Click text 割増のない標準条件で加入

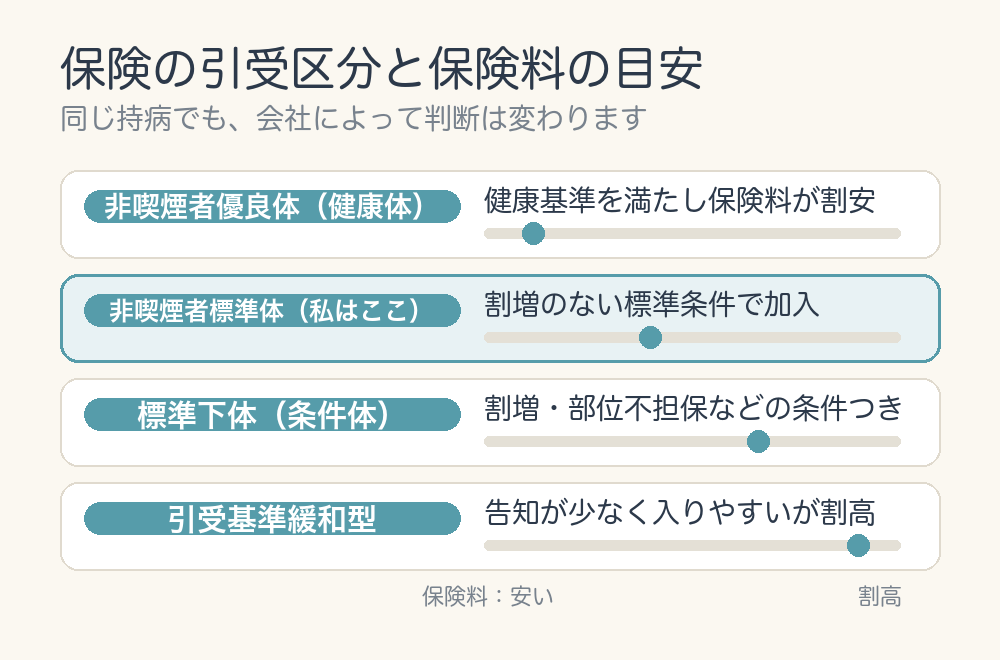(651, 305)
